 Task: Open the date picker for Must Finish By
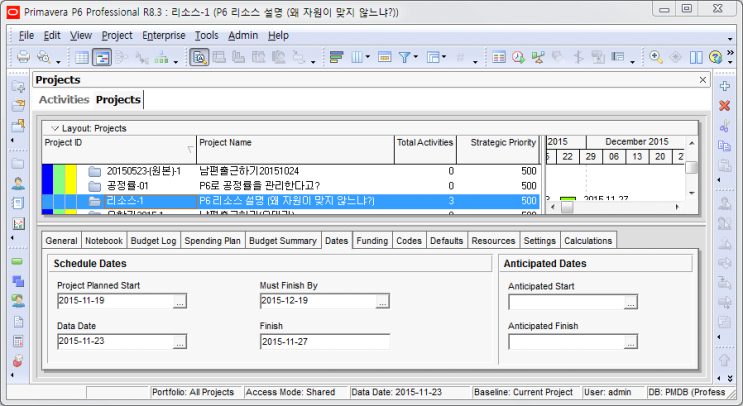click(382, 301)
